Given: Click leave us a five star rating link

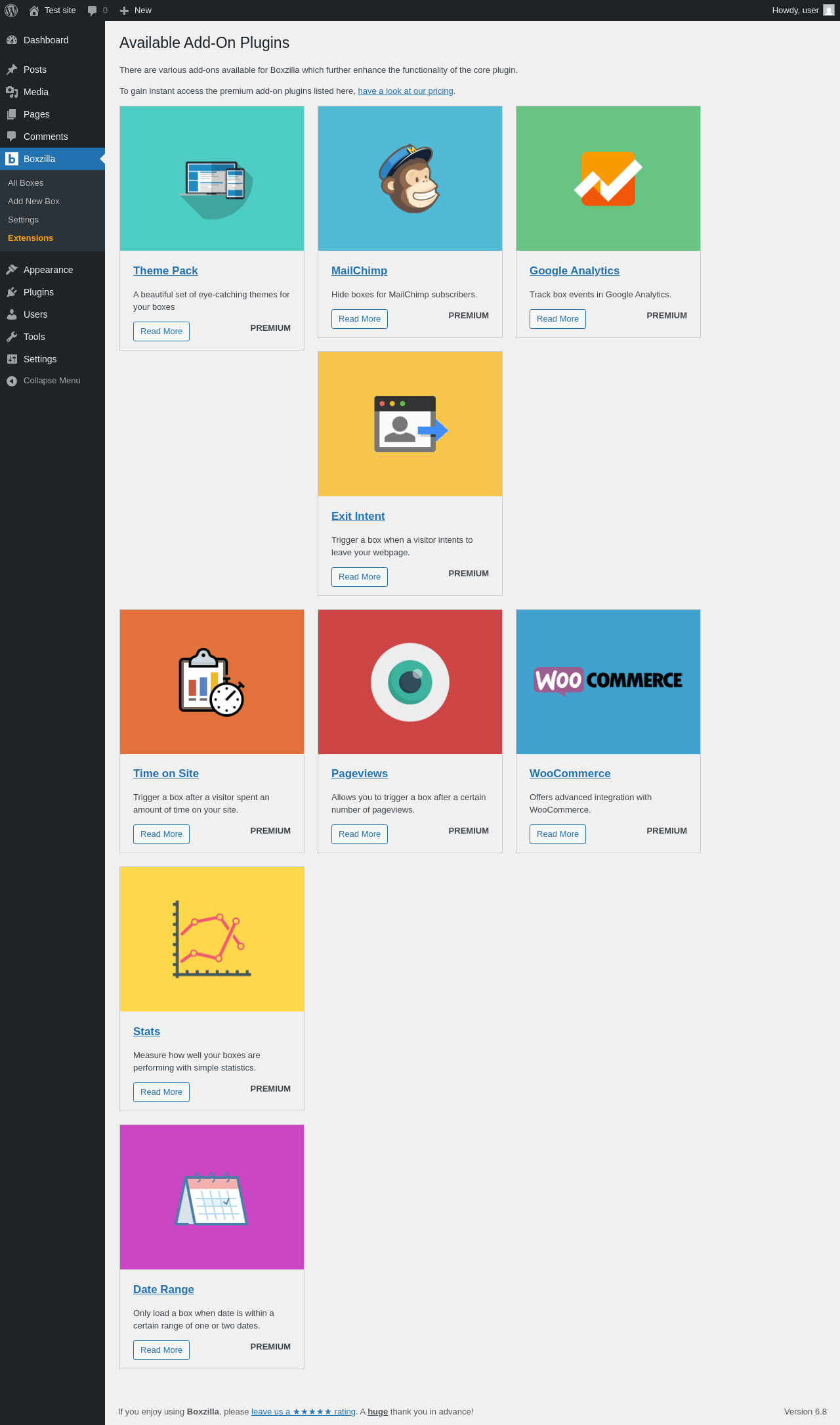Looking at the screenshot, I should click(303, 1411).
